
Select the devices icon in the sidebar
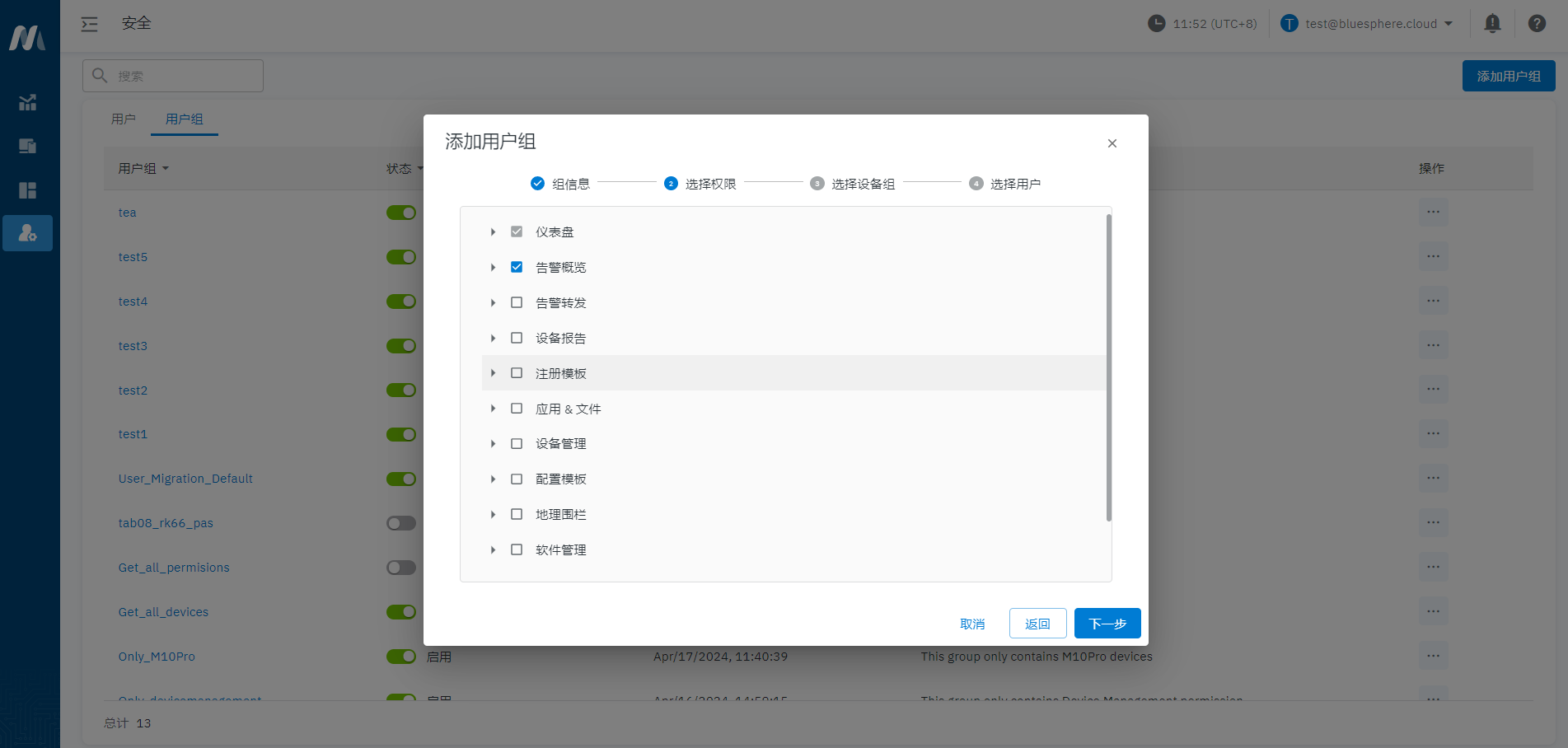pos(27,146)
